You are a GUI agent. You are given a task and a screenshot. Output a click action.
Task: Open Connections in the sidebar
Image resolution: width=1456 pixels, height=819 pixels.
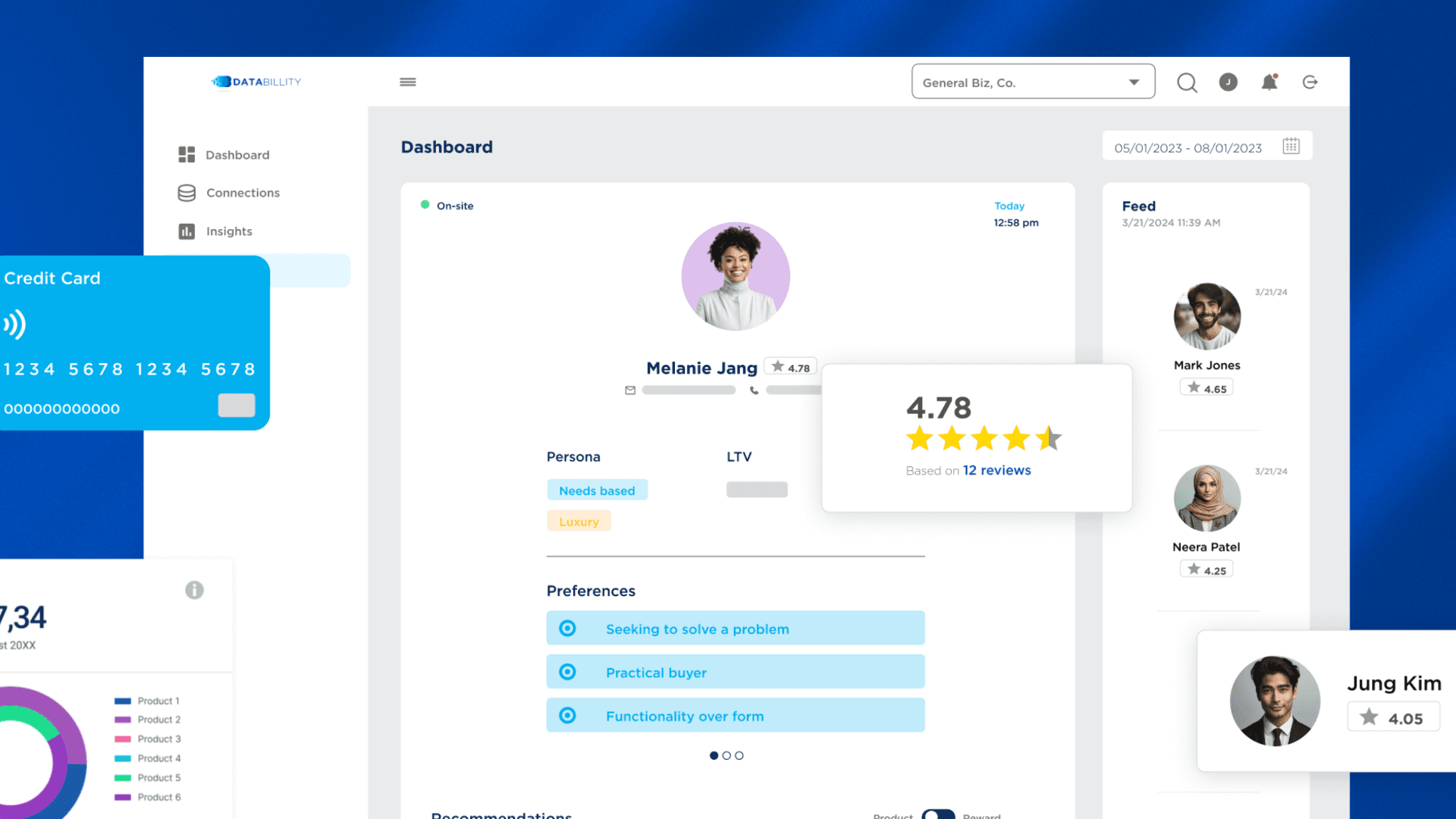click(243, 193)
